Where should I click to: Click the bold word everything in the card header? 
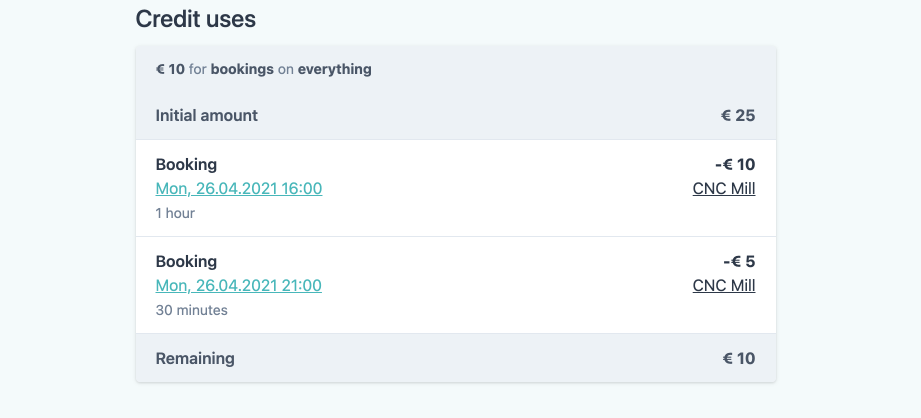(334, 69)
